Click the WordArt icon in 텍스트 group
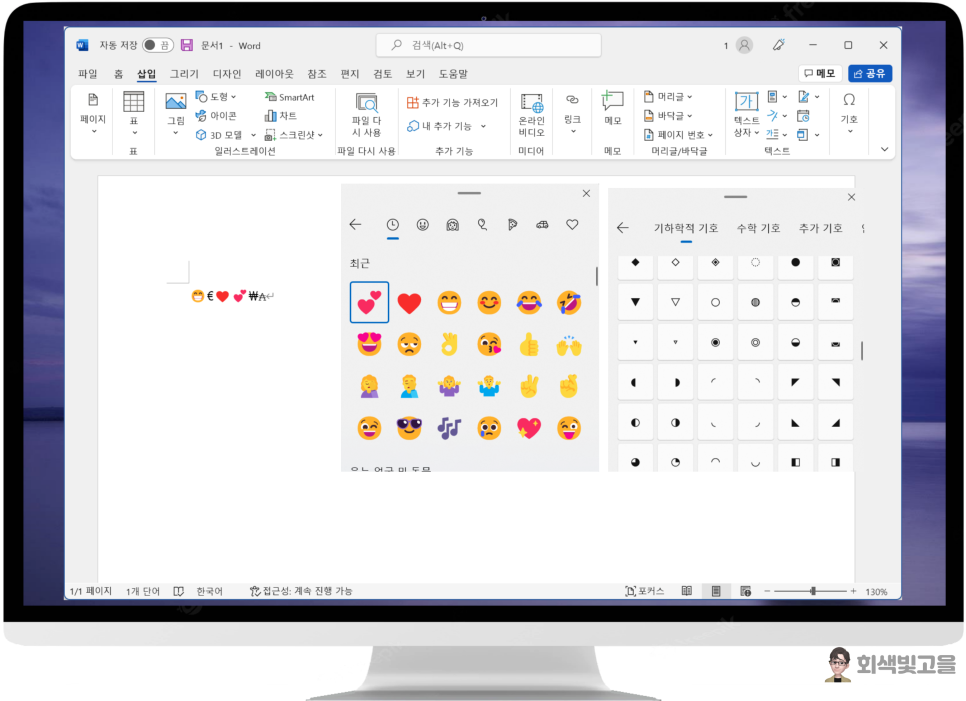The width and height of the screenshot is (966, 701). point(773,115)
